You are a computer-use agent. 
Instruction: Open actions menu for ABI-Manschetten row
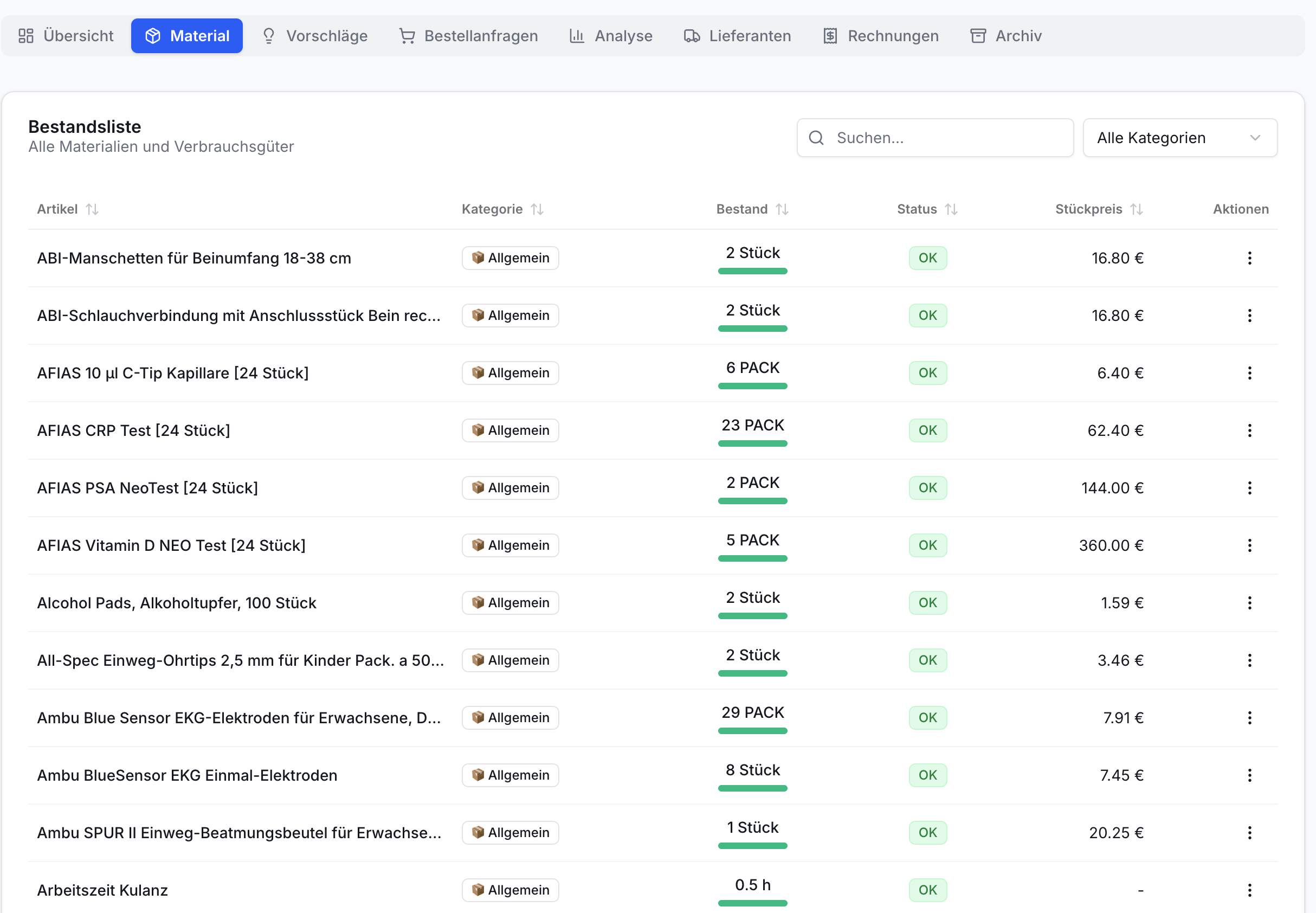tap(1249, 258)
